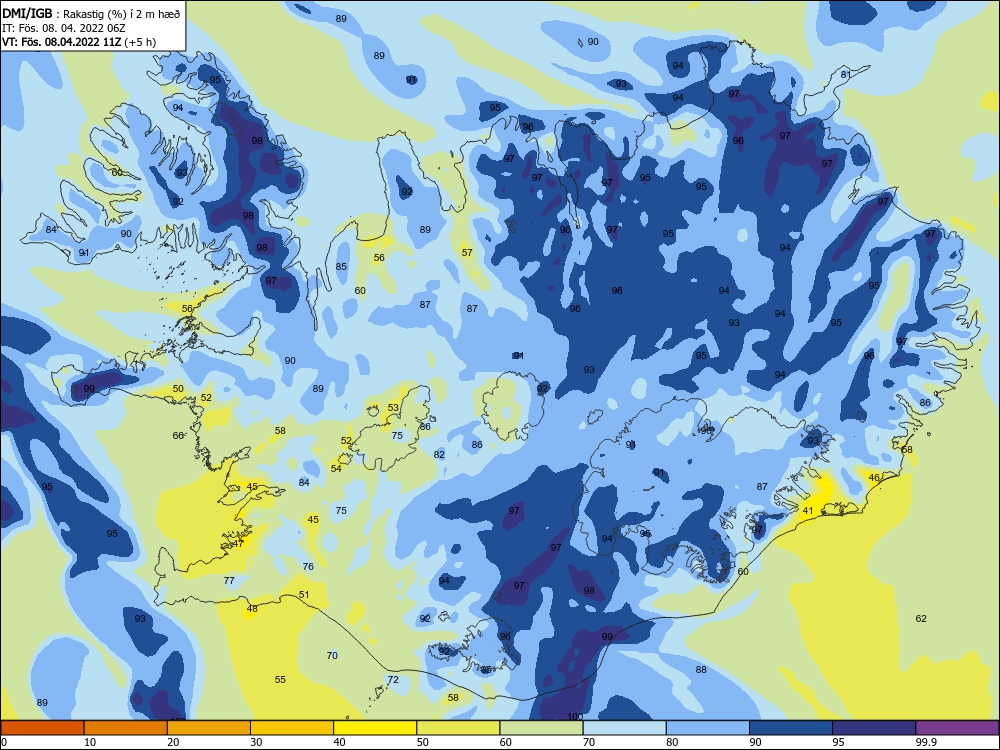
Task: Click the '81' humidity value on the map
Action: (846, 75)
